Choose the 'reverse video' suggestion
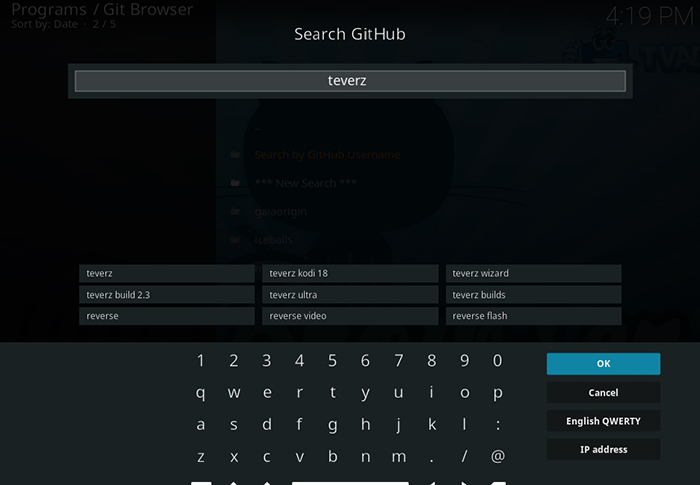This screenshot has height=485, width=700. (350, 316)
